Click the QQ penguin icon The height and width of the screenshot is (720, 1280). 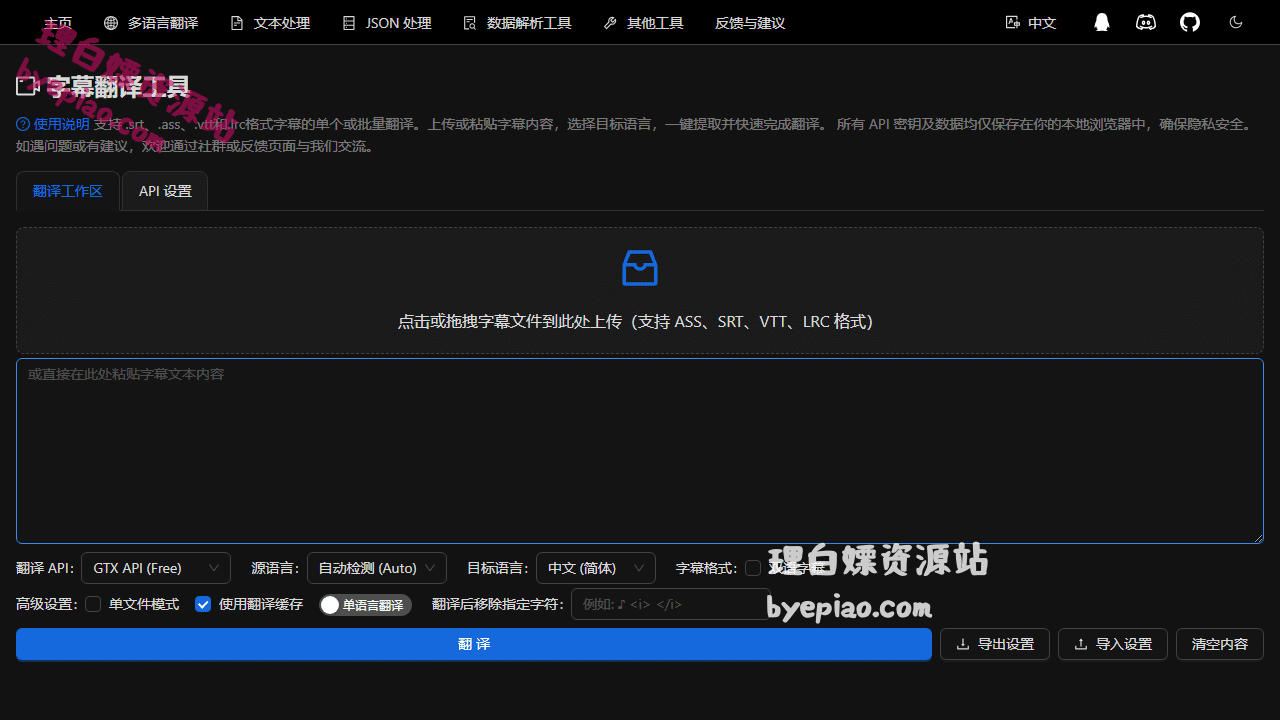pos(1101,22)
